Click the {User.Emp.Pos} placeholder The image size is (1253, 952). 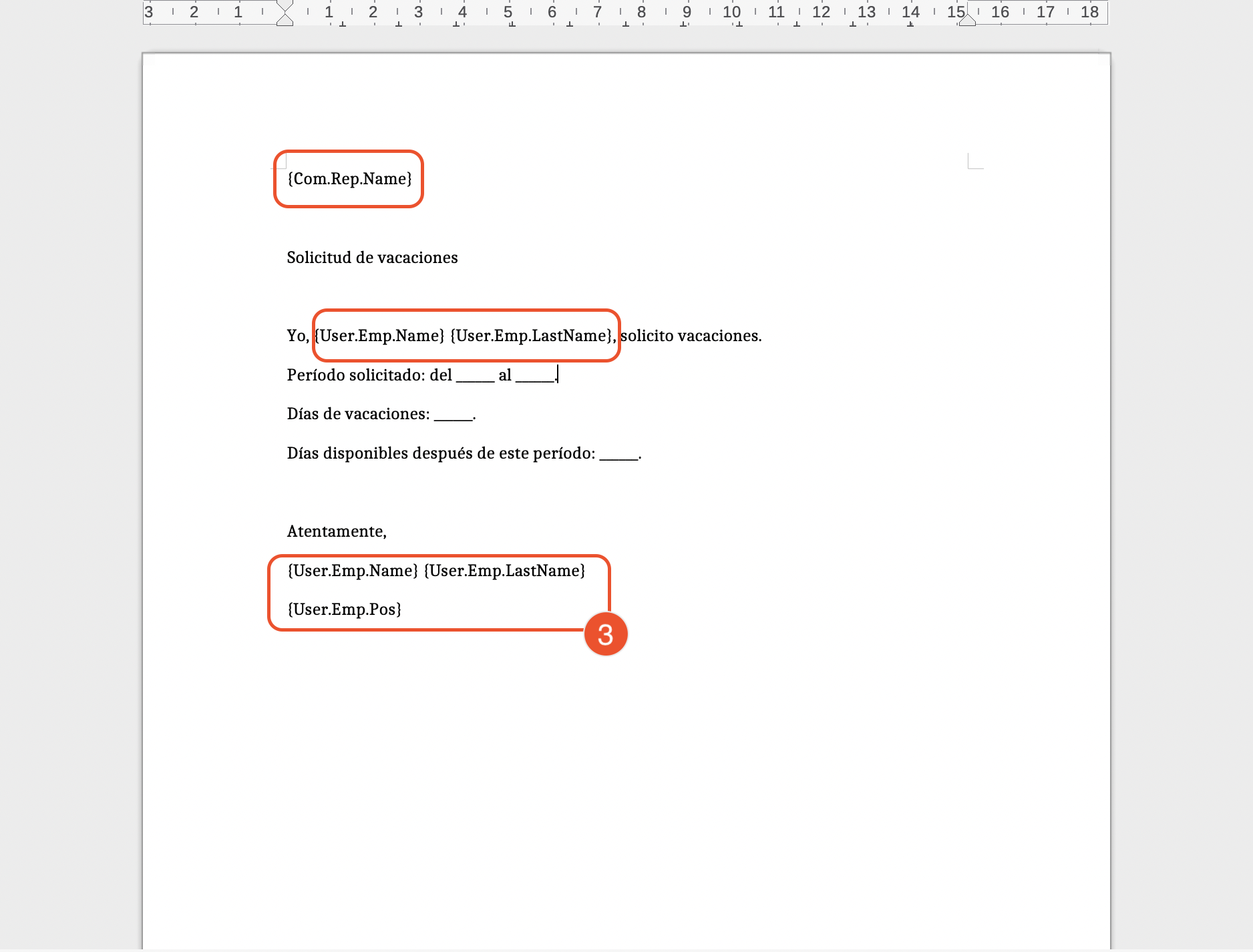pyautogui.click(x=344, y=610)
